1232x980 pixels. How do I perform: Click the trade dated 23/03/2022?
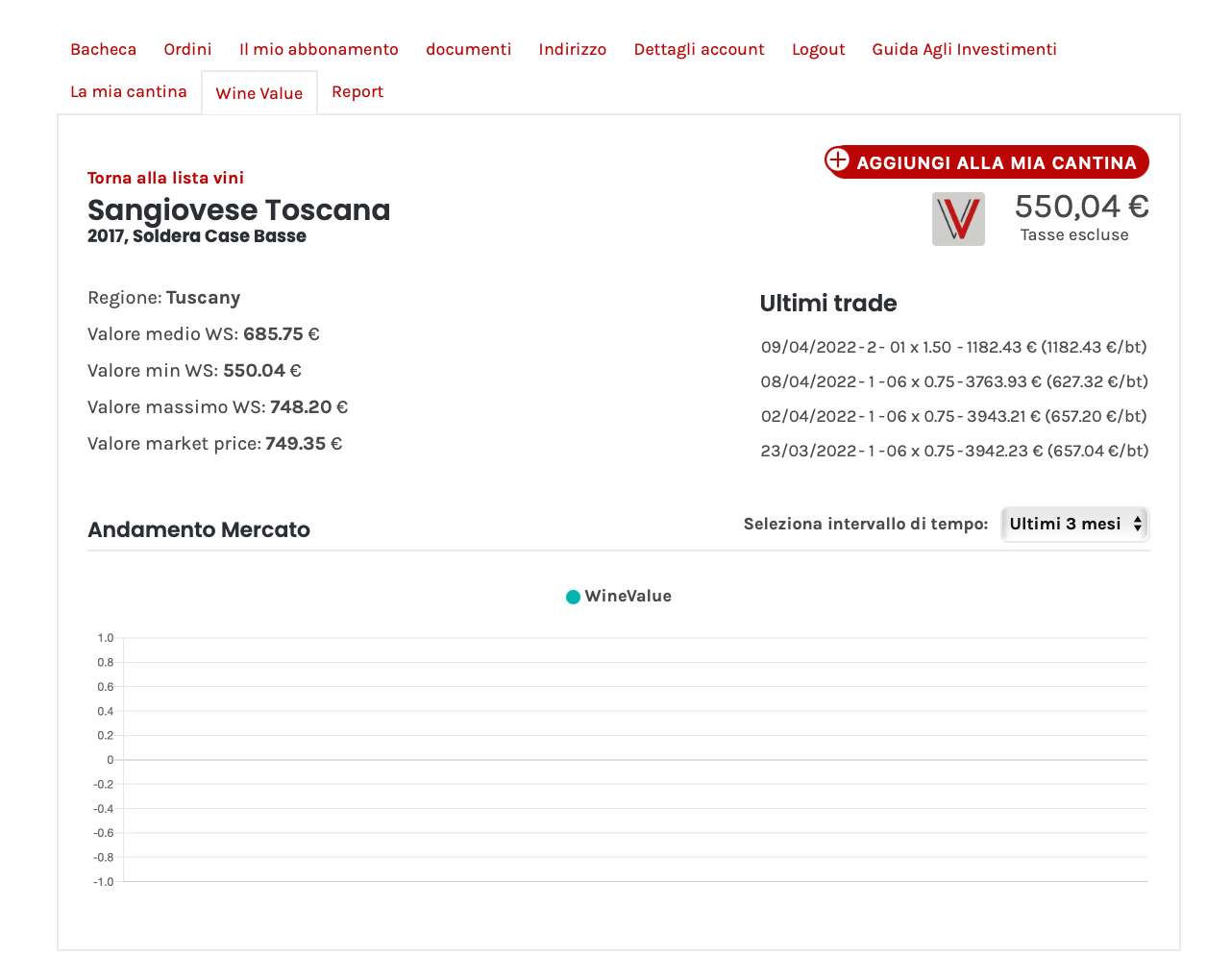954,451
